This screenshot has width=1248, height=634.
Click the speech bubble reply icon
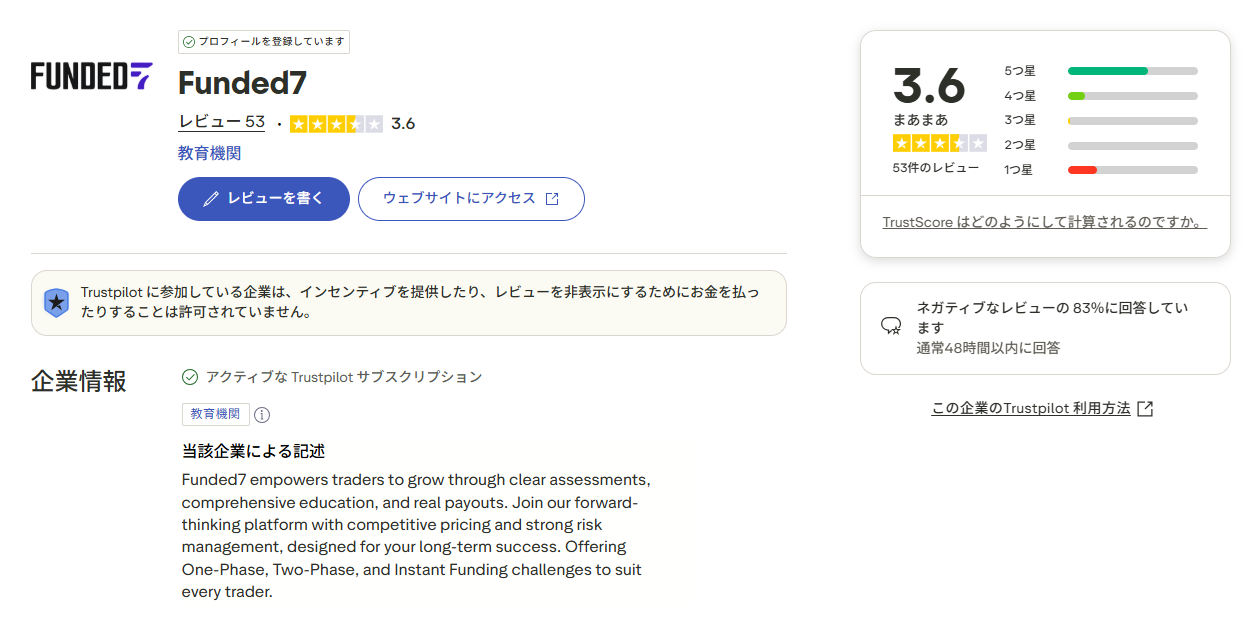(890, 326)
